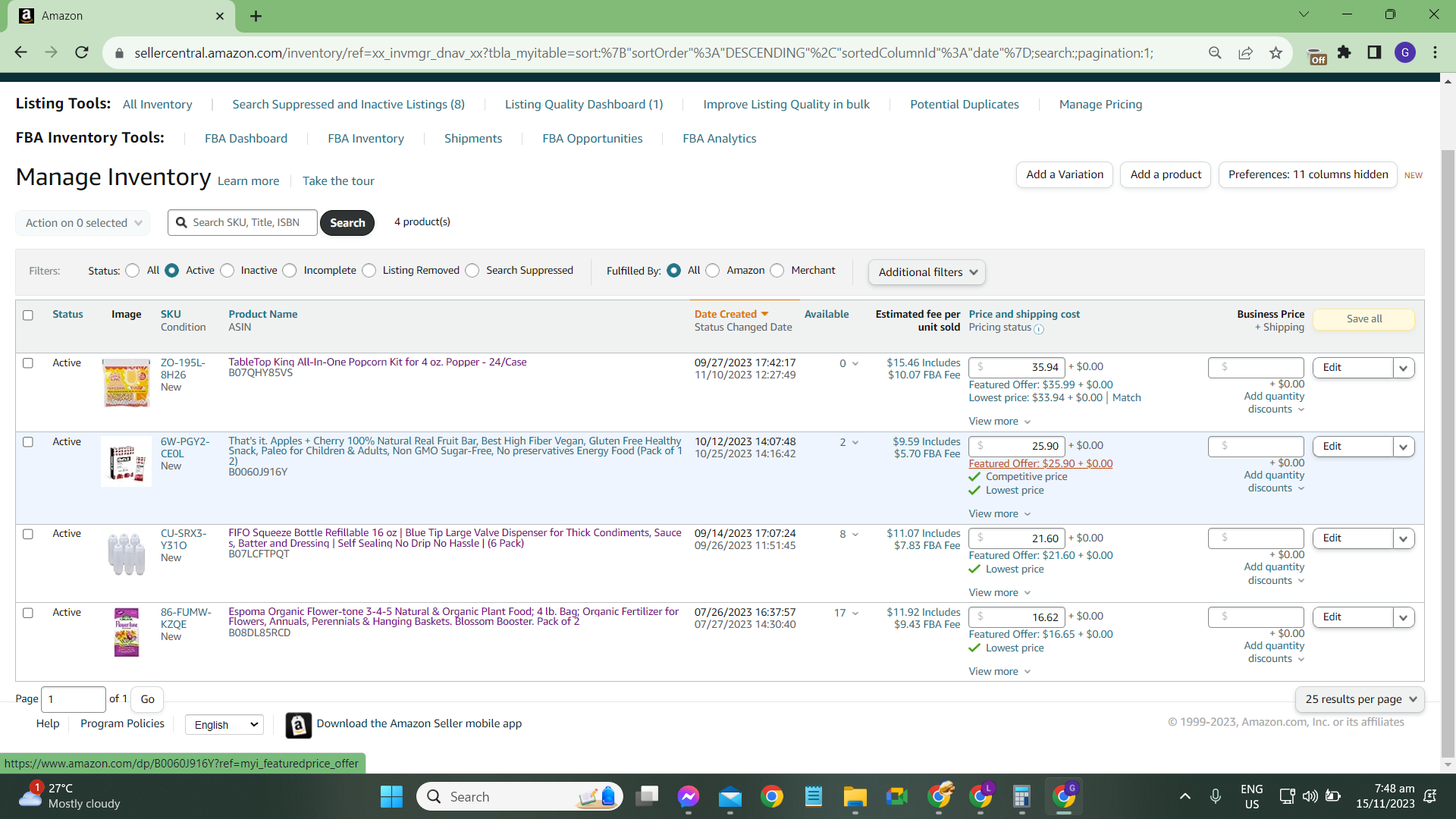Open the volume speaker icon in system tray

click(x=1310, y=796)
